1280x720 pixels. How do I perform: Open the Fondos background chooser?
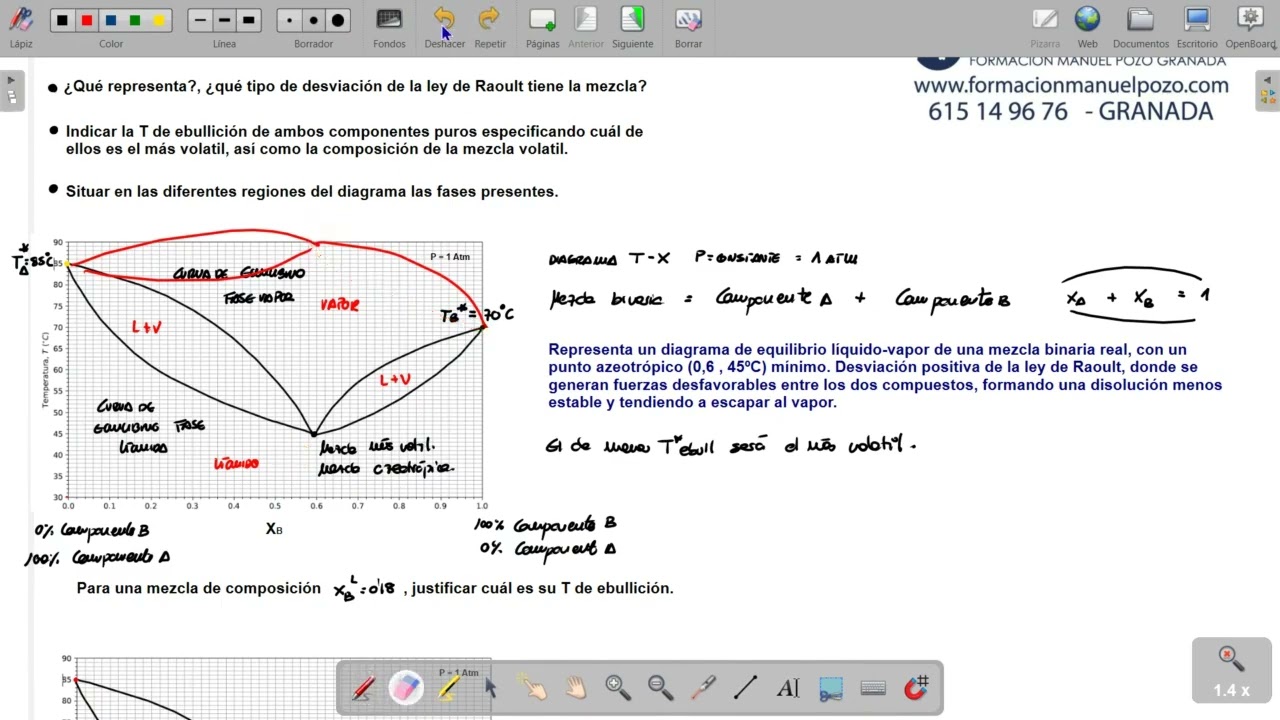(389, 26)
